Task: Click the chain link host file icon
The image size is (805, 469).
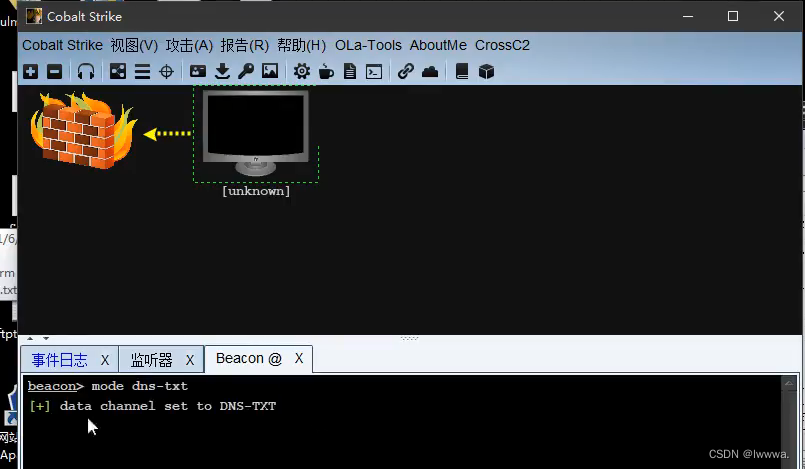Action: click(406, 71)
